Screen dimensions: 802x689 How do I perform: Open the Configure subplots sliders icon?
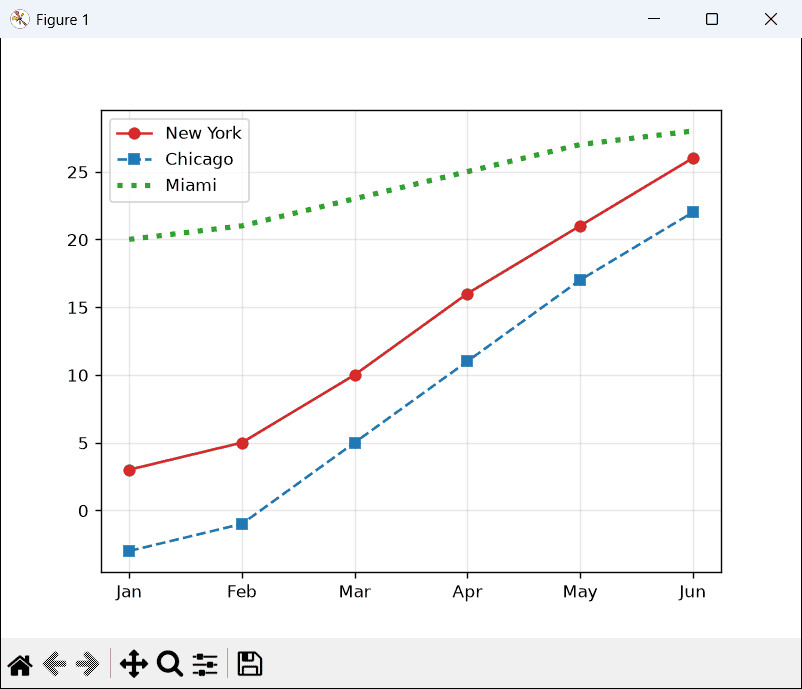205,664
